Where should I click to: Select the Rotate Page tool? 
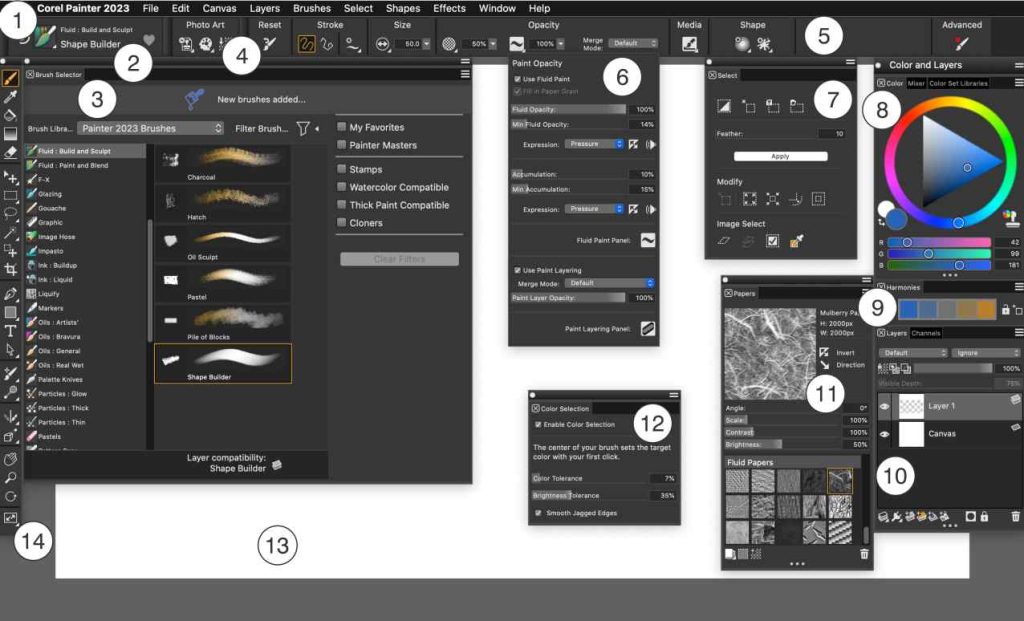(10, 496)
